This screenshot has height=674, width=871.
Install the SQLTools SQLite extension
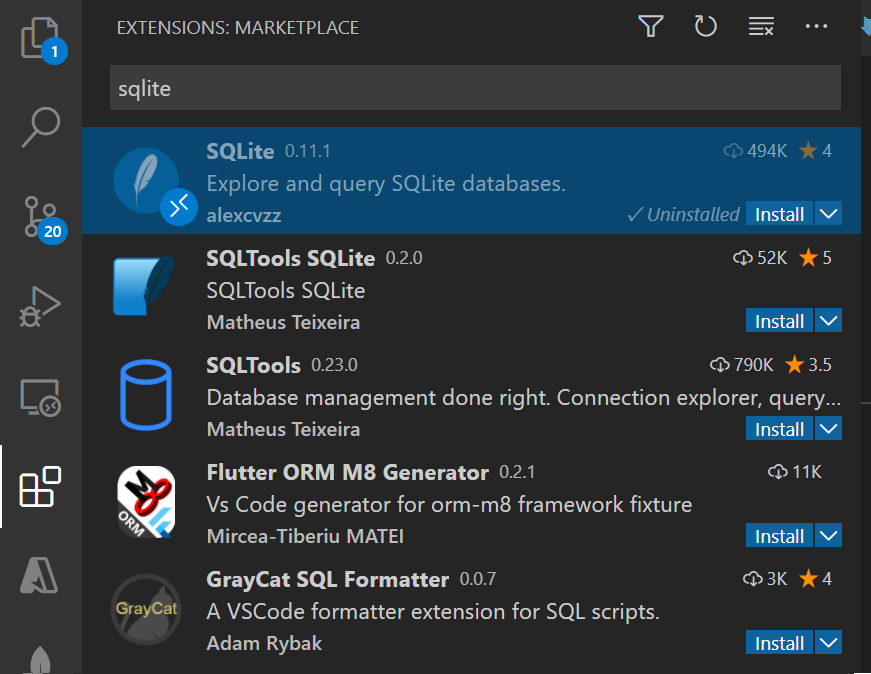coord(779,321)
